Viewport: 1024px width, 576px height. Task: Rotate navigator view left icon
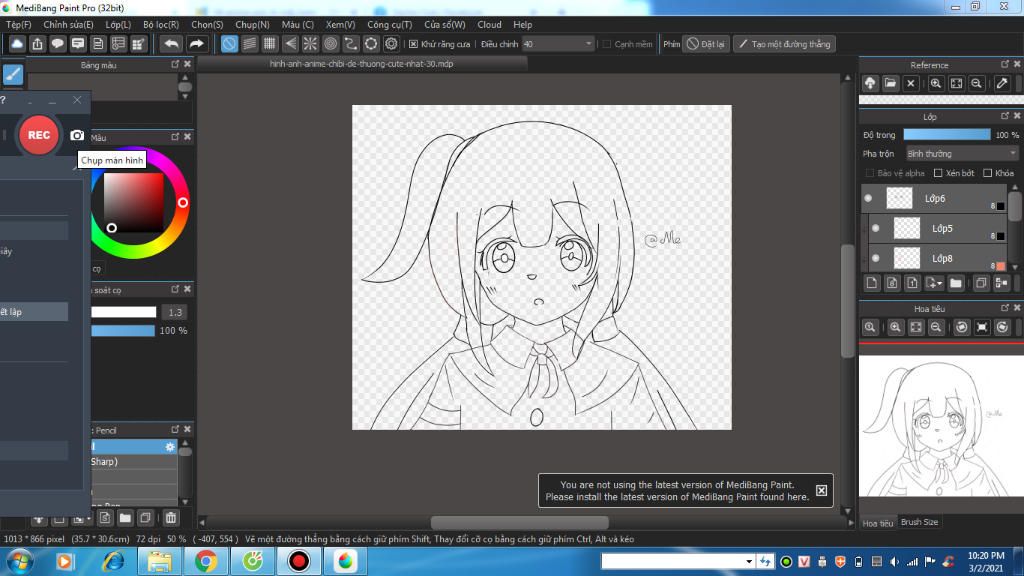[961, 327]
